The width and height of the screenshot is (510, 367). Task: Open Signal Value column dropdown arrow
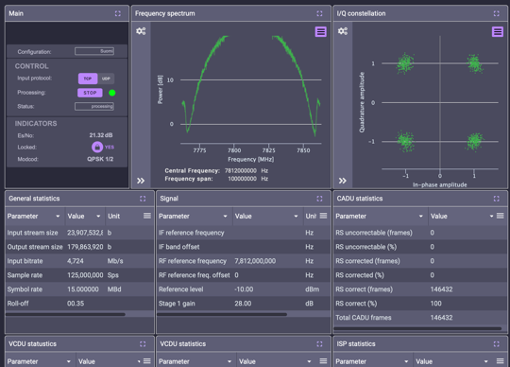(x=296, y=216)
